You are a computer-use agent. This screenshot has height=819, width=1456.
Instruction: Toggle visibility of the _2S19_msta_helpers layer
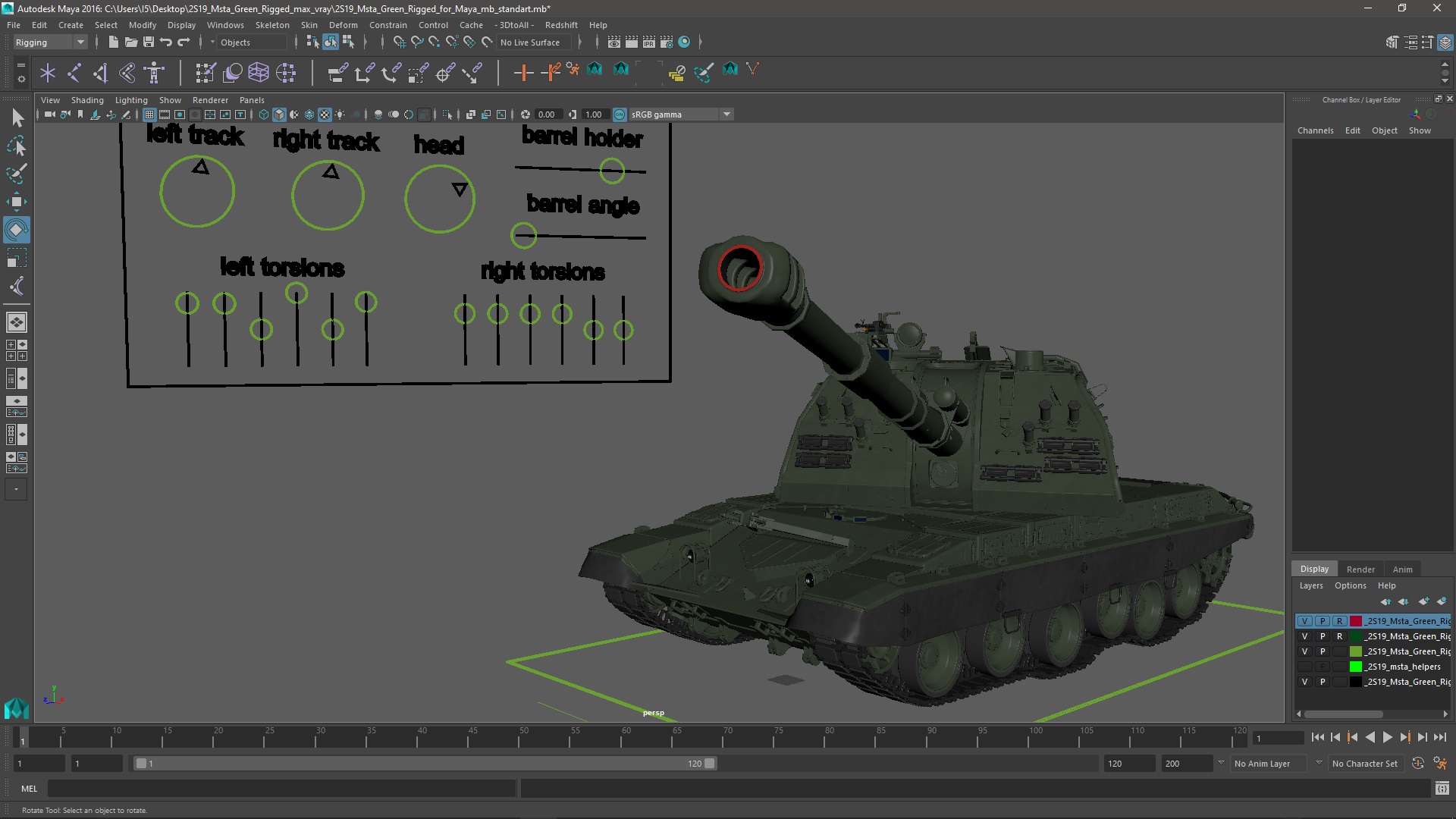pos(1304,667)
